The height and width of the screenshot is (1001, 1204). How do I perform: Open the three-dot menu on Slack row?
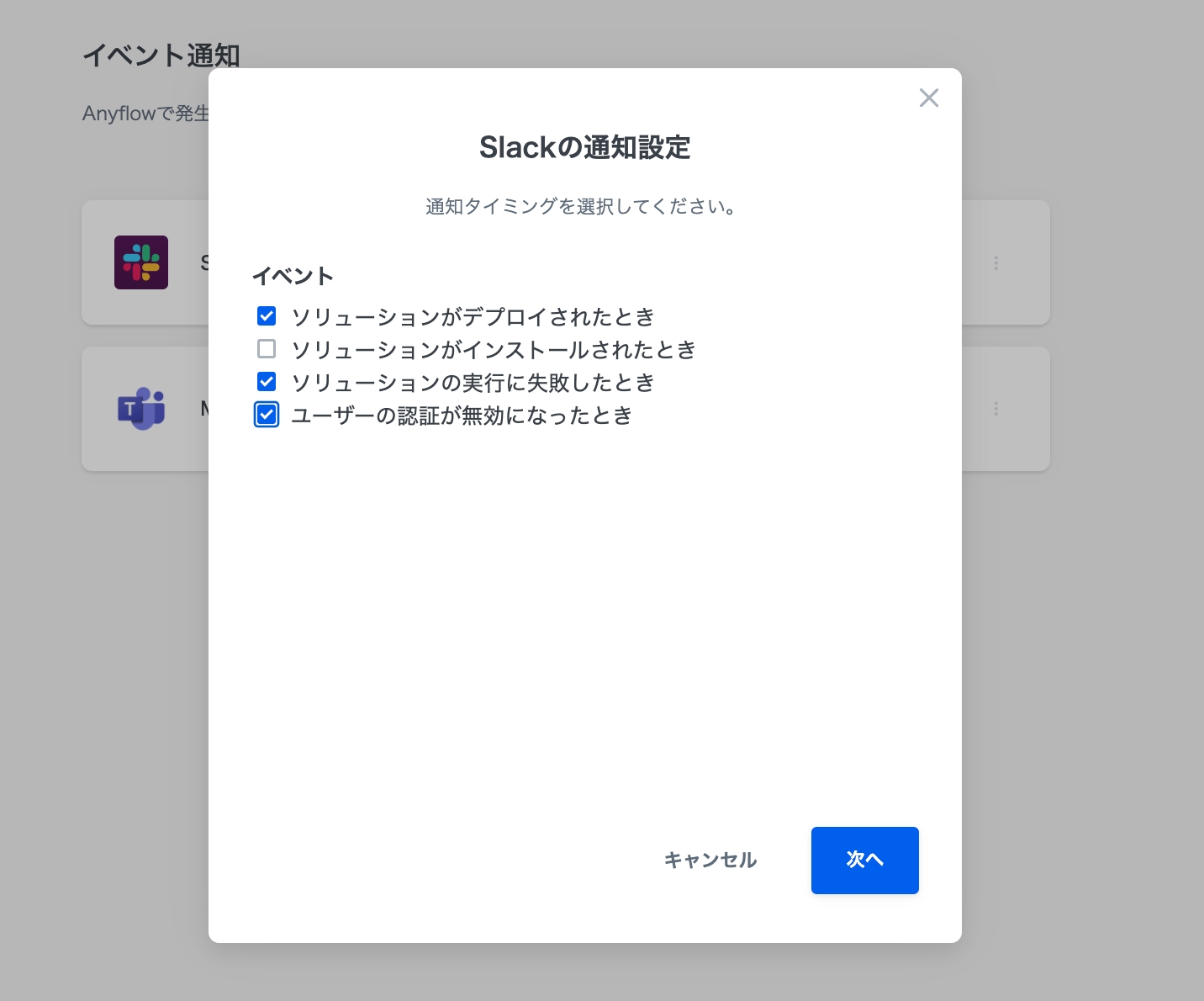point(995,263)
